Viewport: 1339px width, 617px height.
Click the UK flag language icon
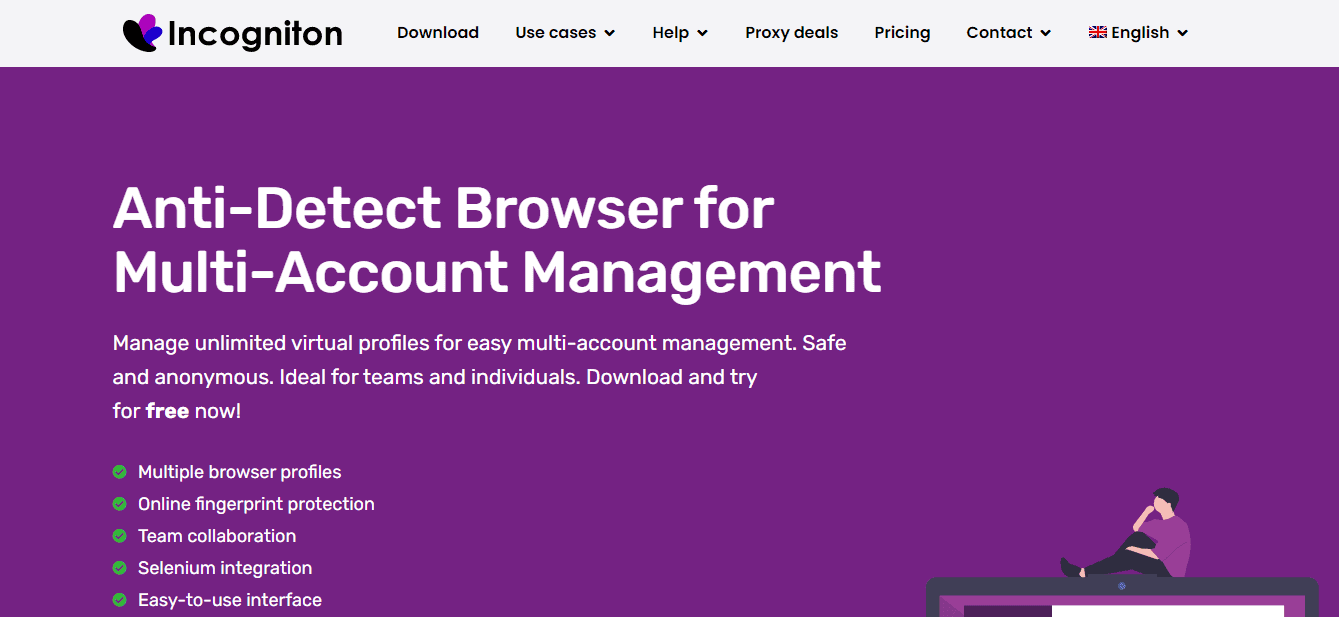pyautogui.click(x=1097, y=32)
